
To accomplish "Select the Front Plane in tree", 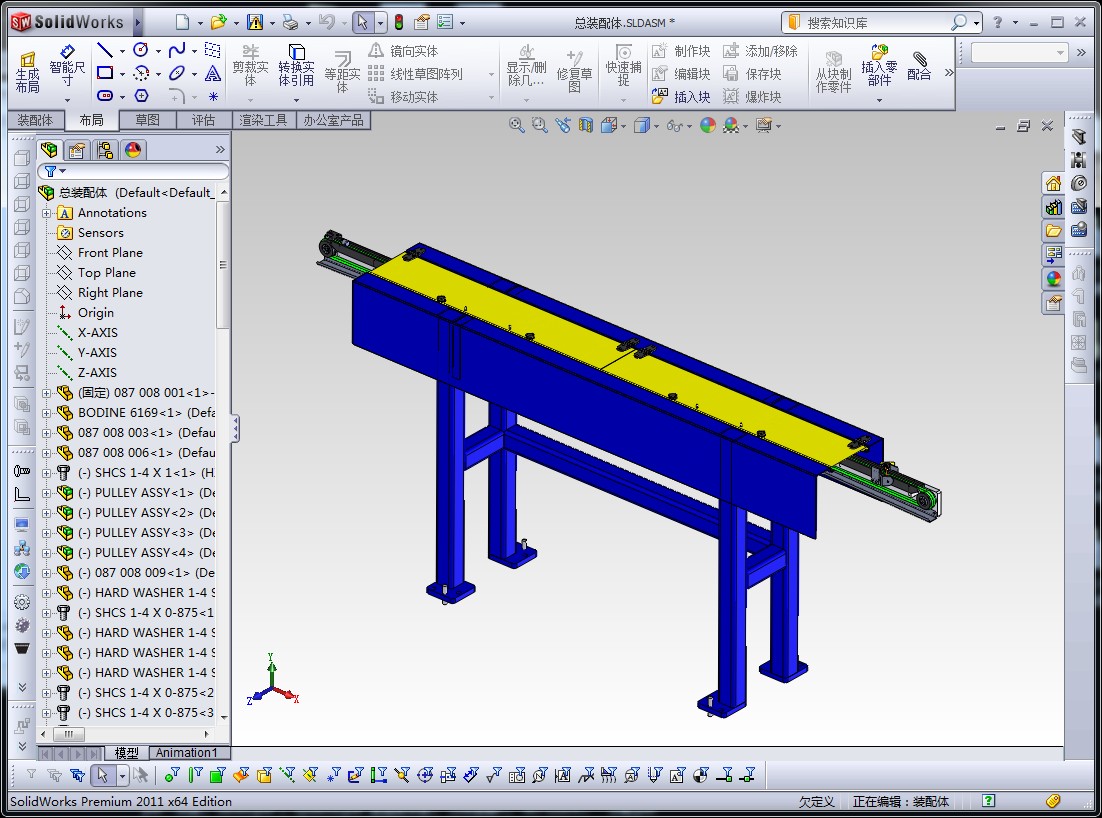I will click(110, 252).
